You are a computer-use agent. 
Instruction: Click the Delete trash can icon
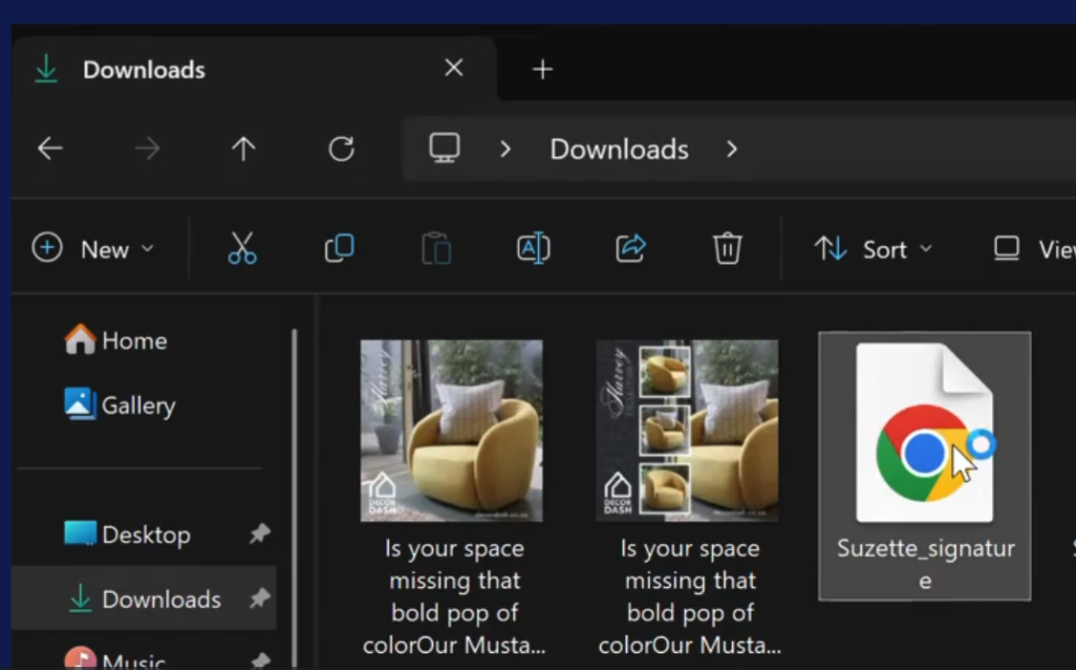click(727, 248)
